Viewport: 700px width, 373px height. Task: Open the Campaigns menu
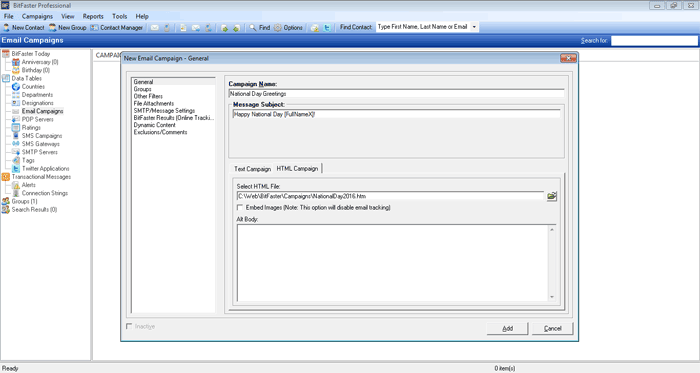(37, 17)
